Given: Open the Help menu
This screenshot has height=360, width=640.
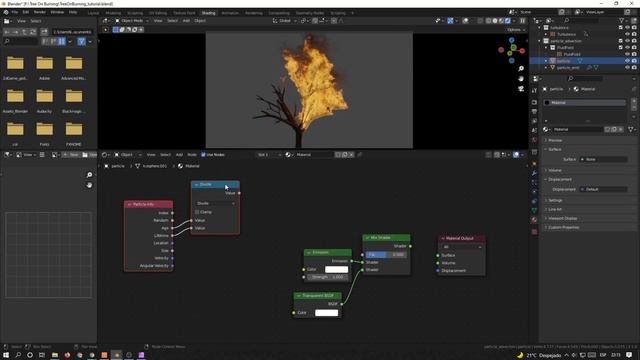Looking at the screenshot, I should pyautogui.click(x=73, y=12).
